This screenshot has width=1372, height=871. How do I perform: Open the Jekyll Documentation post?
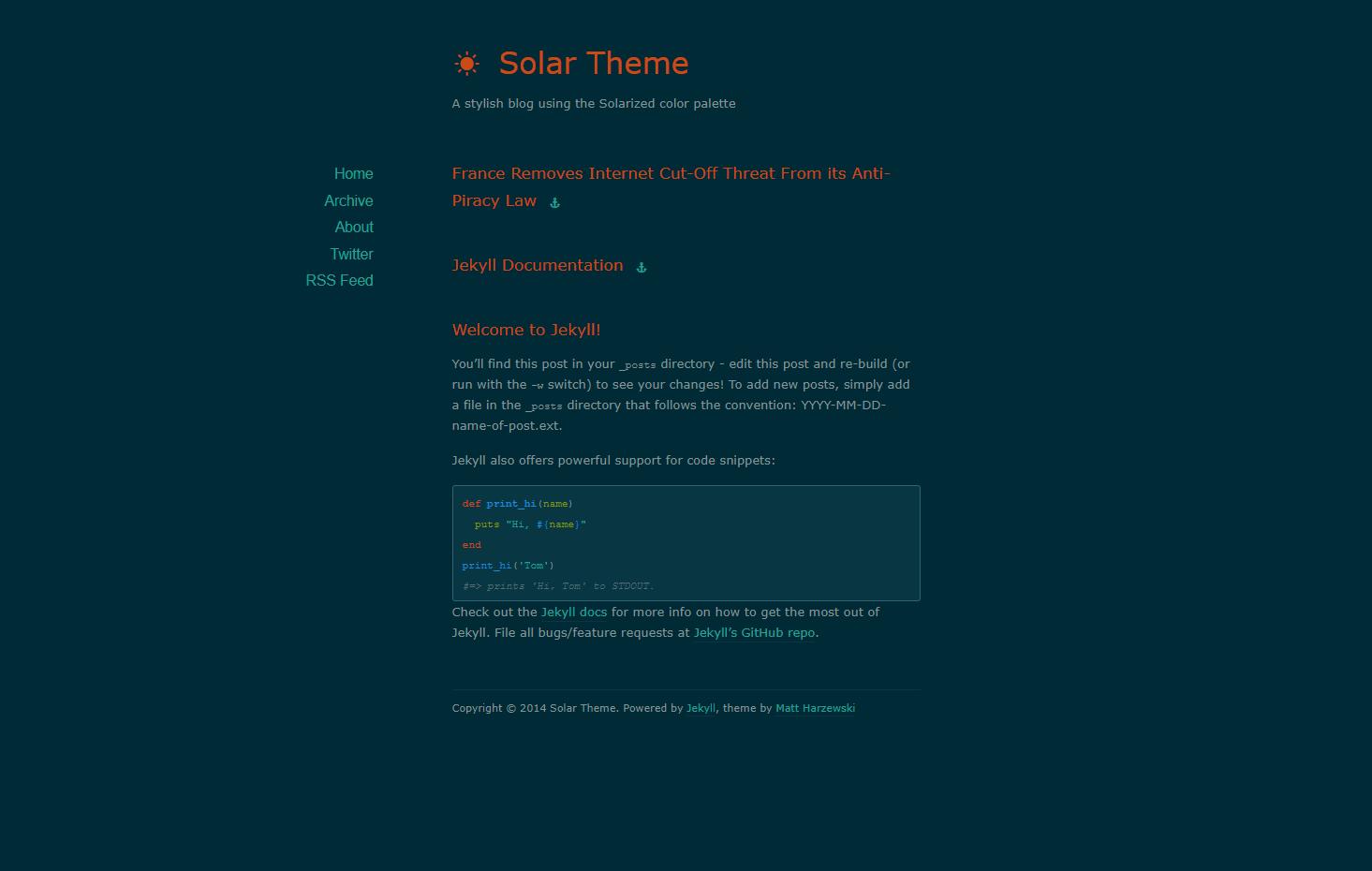coord(537,265)
